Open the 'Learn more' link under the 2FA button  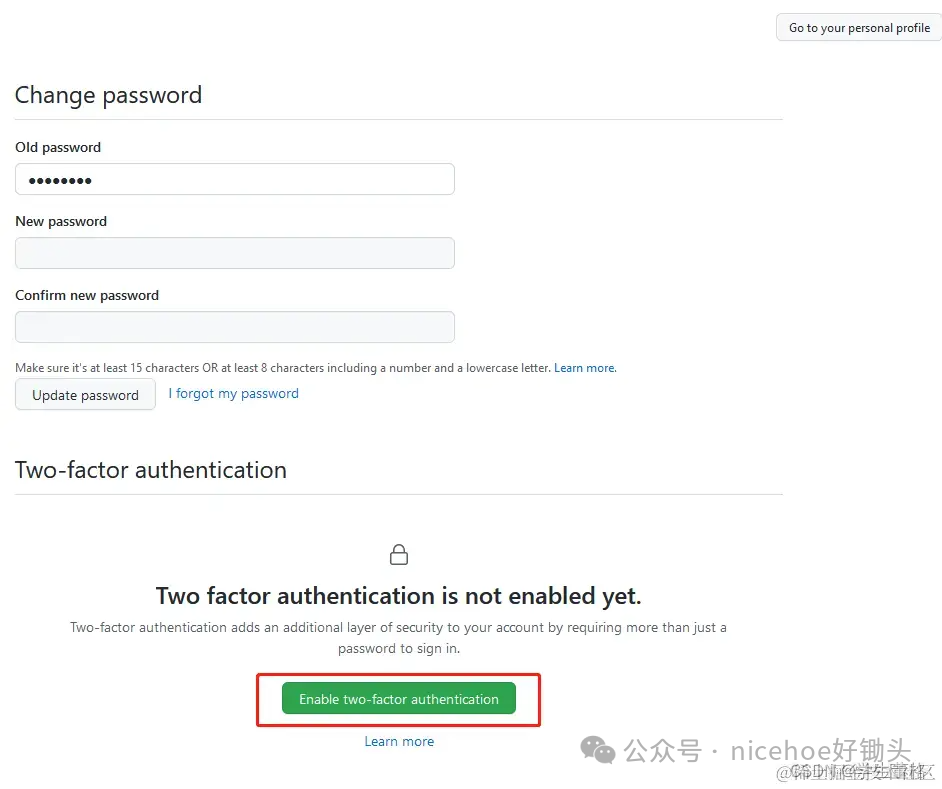point(399,741)
